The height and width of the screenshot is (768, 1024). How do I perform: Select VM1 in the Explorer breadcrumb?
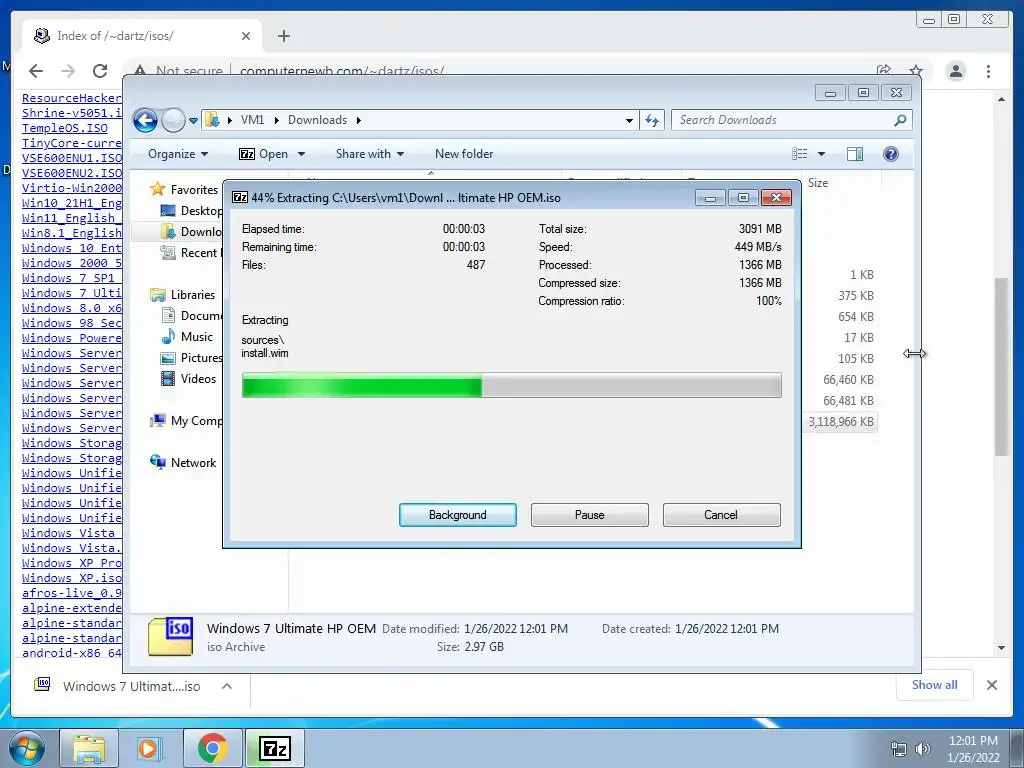(252, 120)
